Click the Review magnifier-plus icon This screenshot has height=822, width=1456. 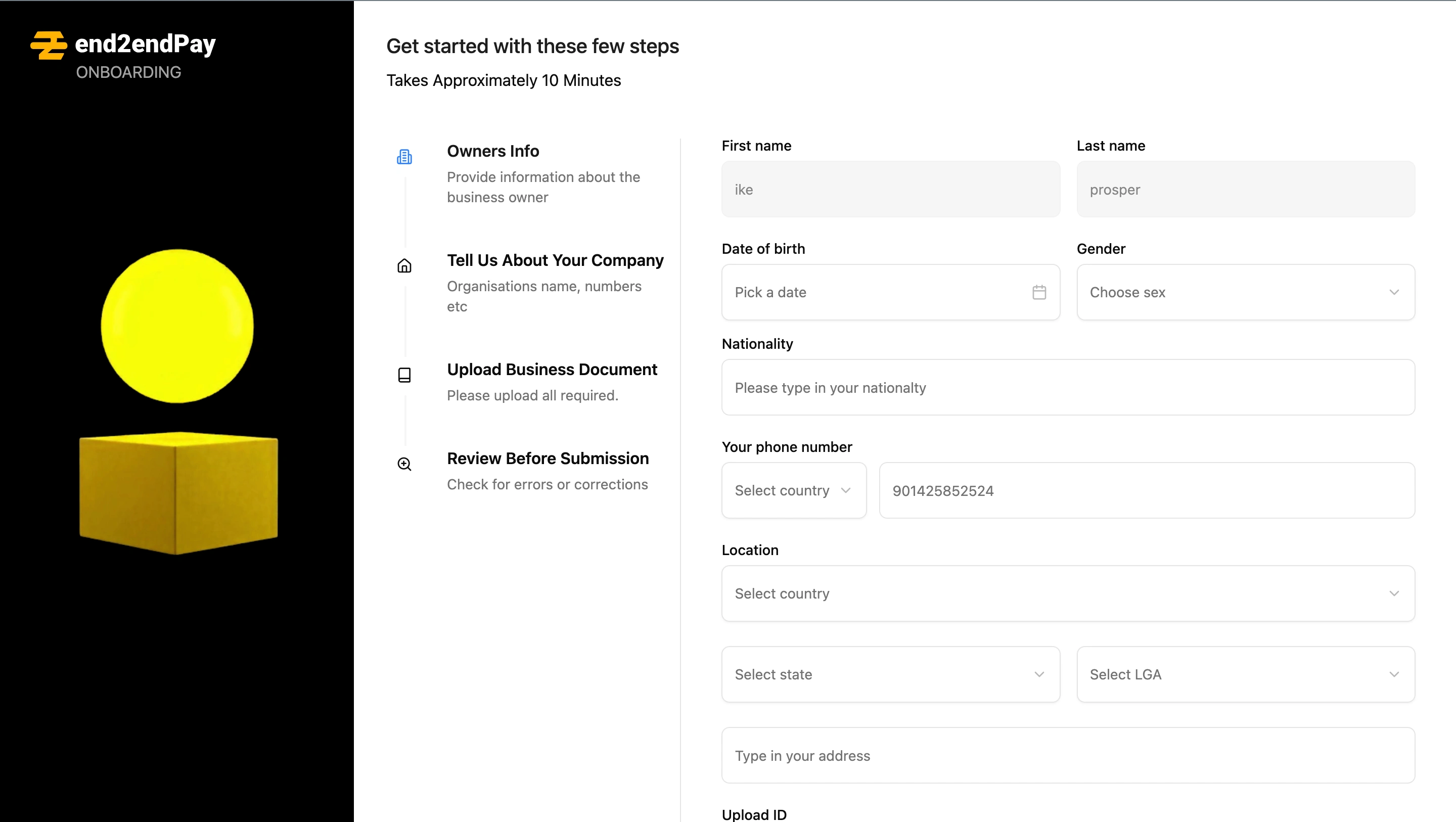pos(404,464)
